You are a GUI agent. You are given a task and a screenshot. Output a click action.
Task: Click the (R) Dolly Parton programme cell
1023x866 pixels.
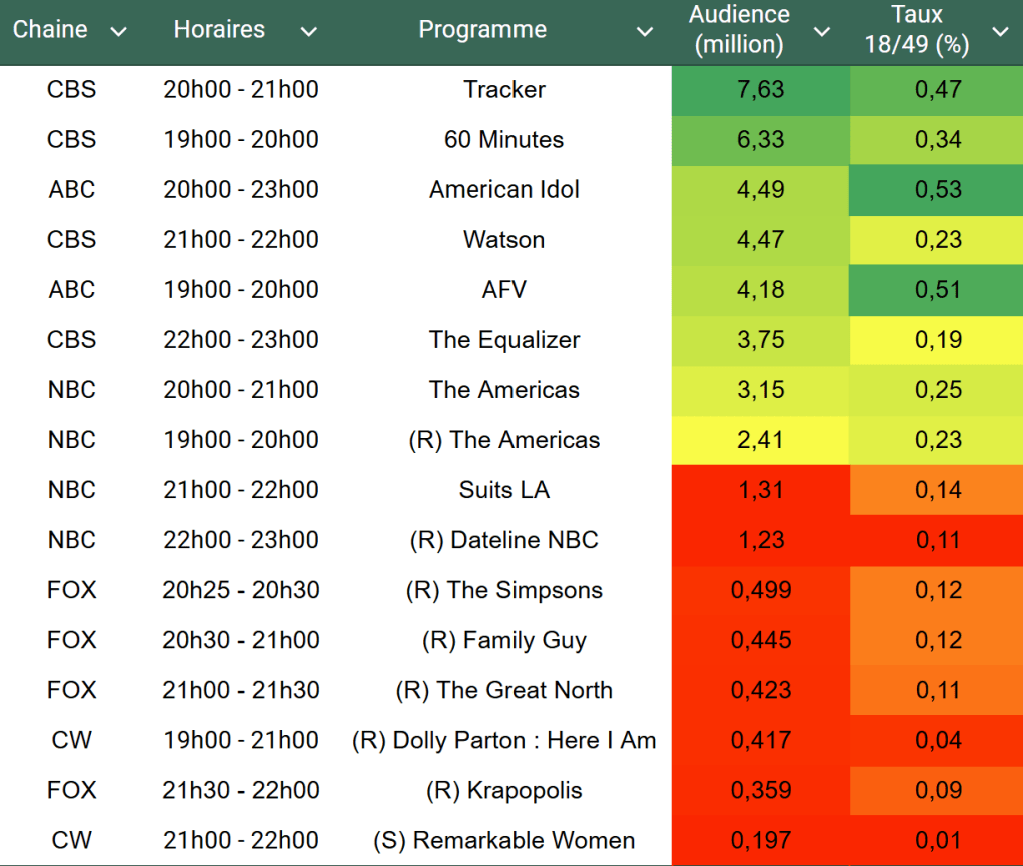tap(504, 740)
